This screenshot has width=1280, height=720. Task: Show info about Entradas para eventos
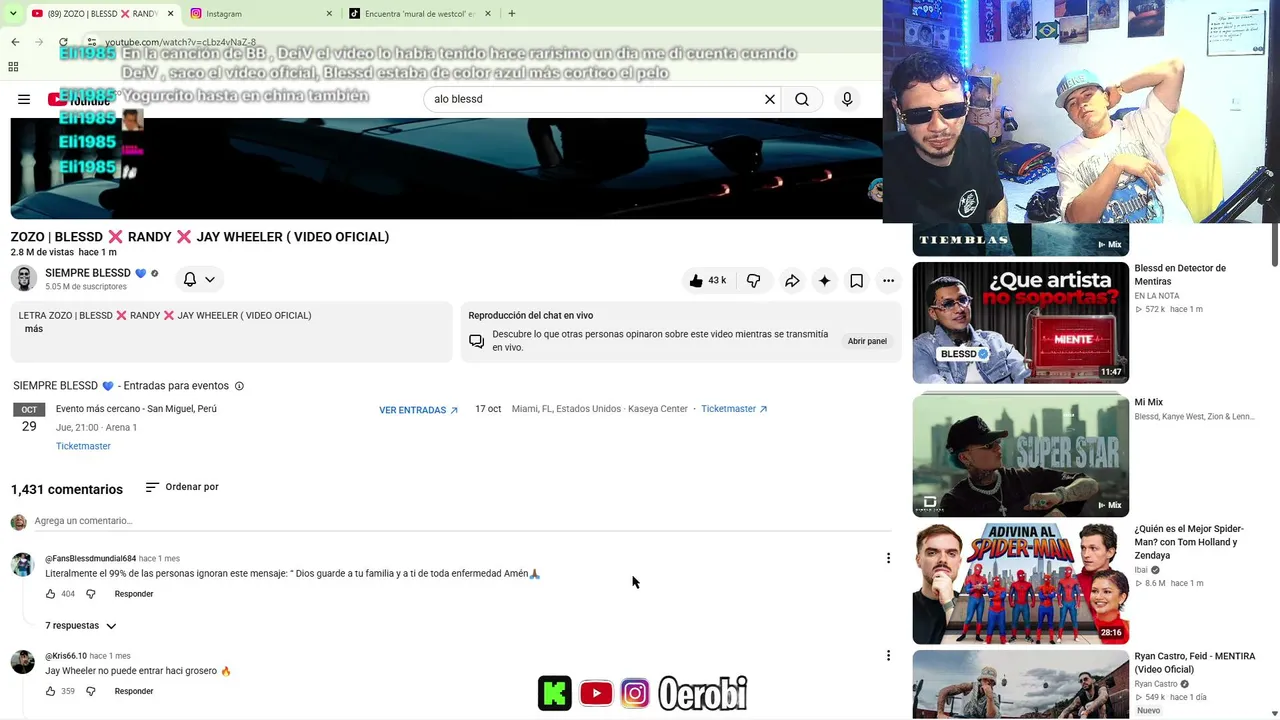239,386
